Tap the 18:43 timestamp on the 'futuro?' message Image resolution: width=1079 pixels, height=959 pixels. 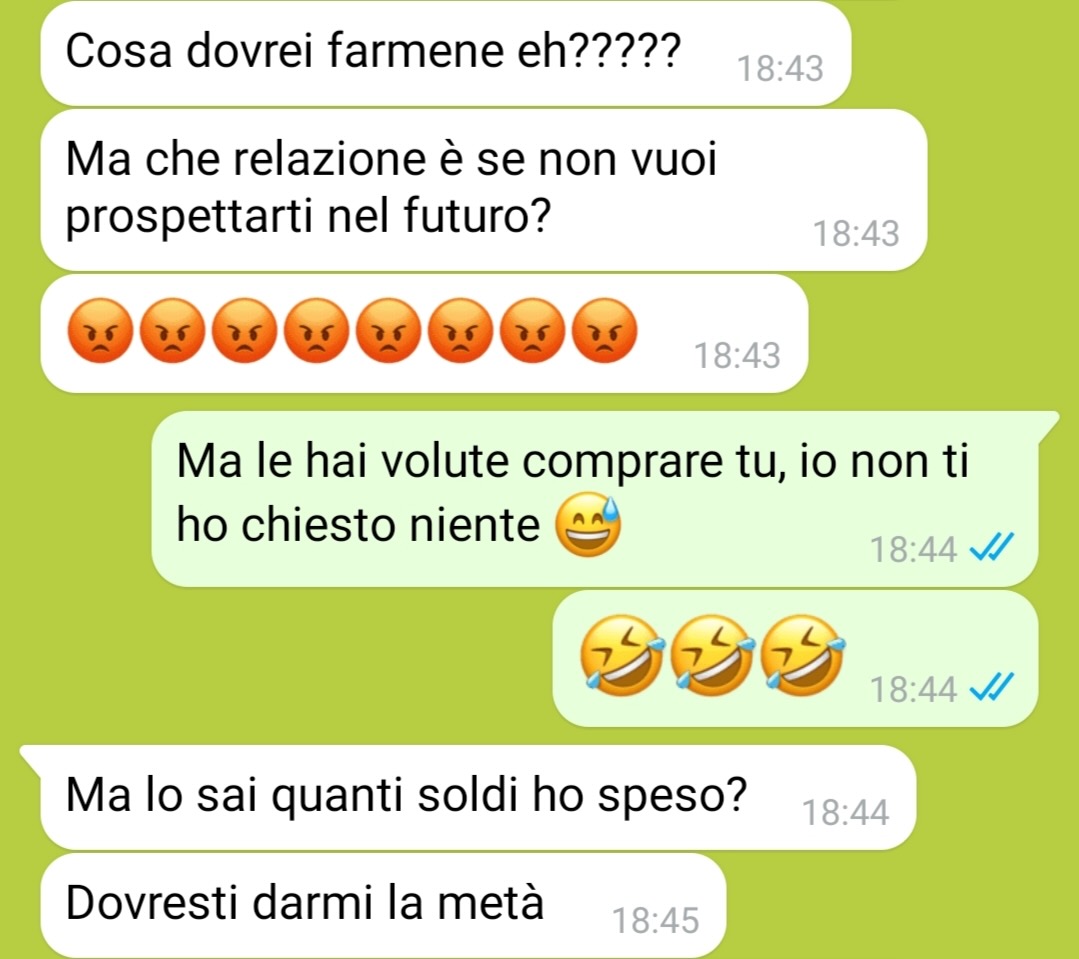coord(857,234)
